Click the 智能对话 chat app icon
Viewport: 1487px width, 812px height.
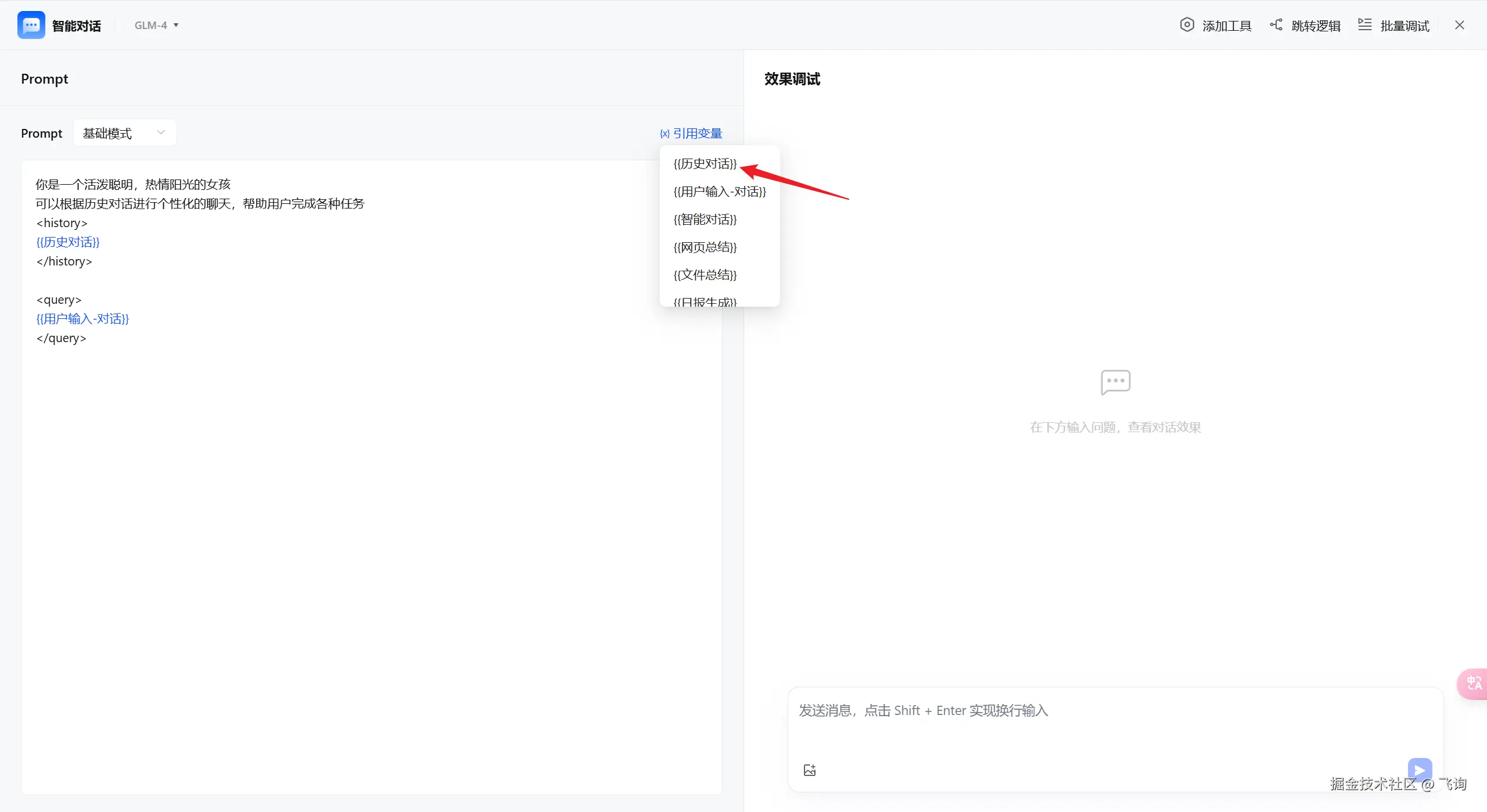pyautogui.click(x=31, y=25)
